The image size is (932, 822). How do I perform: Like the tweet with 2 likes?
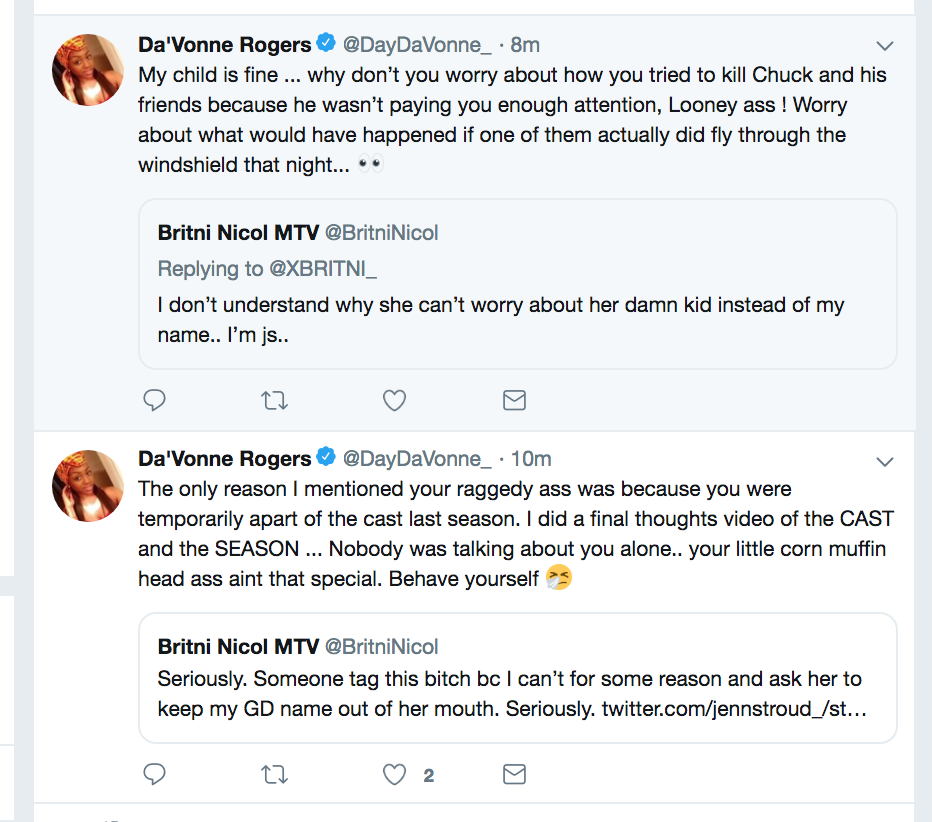pyautogui.click(x=394, y=775)
